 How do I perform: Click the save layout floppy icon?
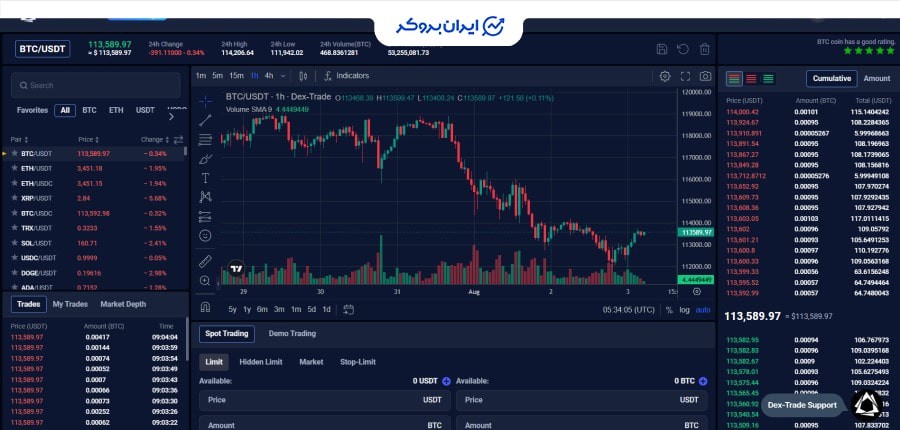tap(661, 48)
